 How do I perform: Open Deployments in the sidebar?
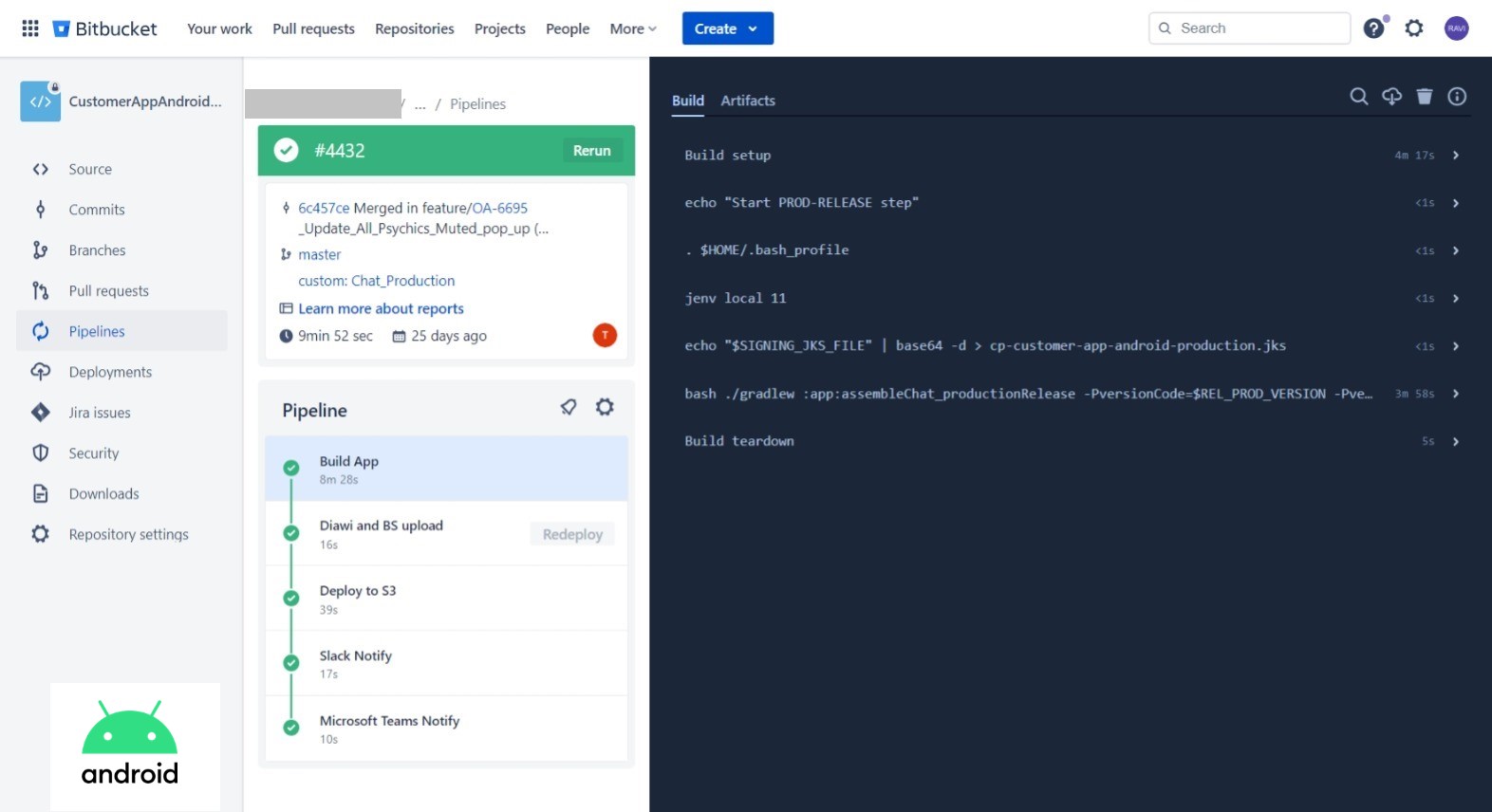(110, 372)
